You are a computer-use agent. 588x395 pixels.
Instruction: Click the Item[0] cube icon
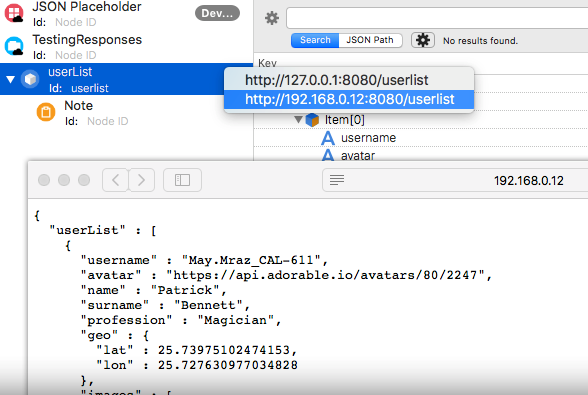312,120
